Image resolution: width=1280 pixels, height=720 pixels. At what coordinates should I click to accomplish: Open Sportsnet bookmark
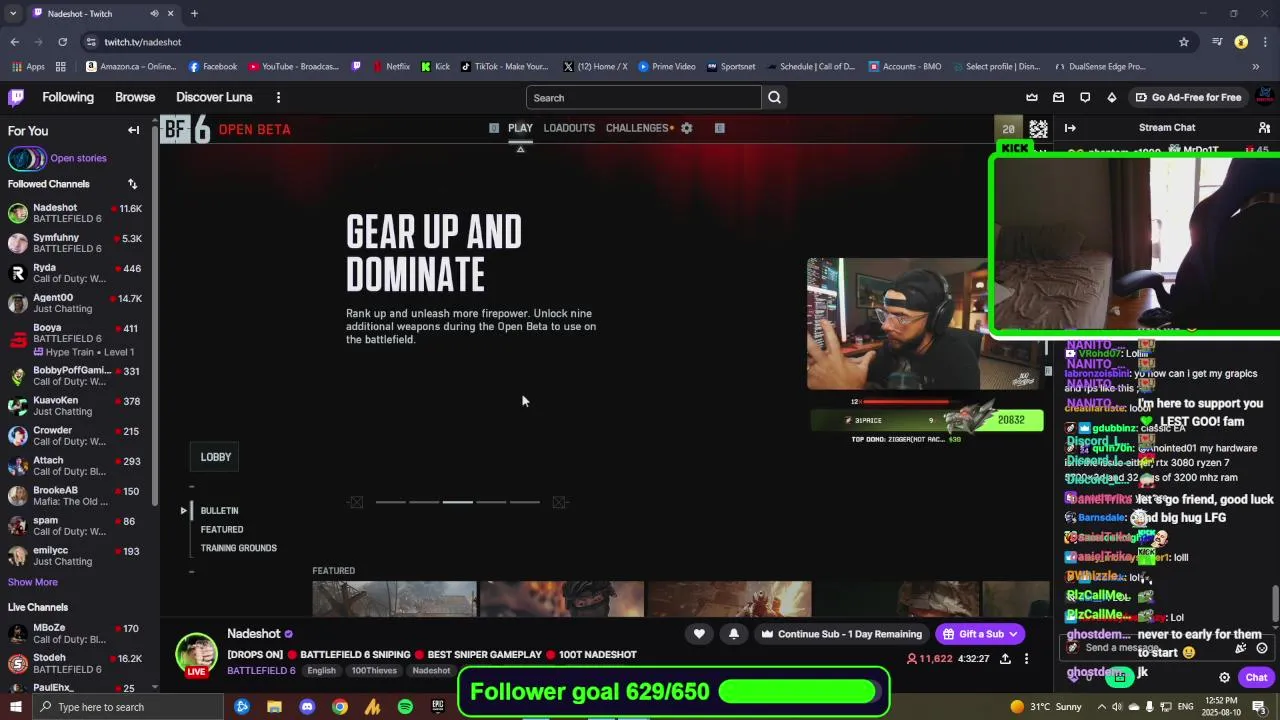(731, 67)
